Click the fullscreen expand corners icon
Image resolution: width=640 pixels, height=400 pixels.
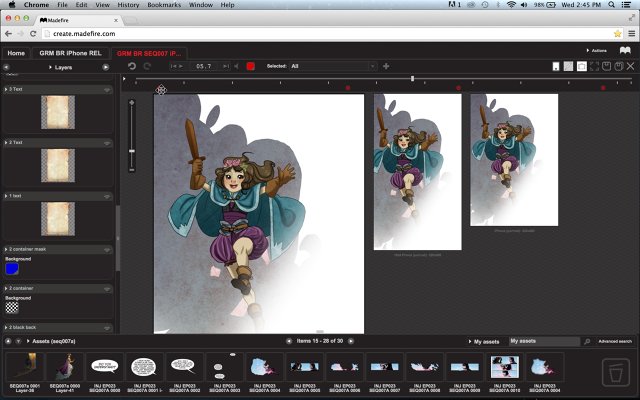point(594,66)
